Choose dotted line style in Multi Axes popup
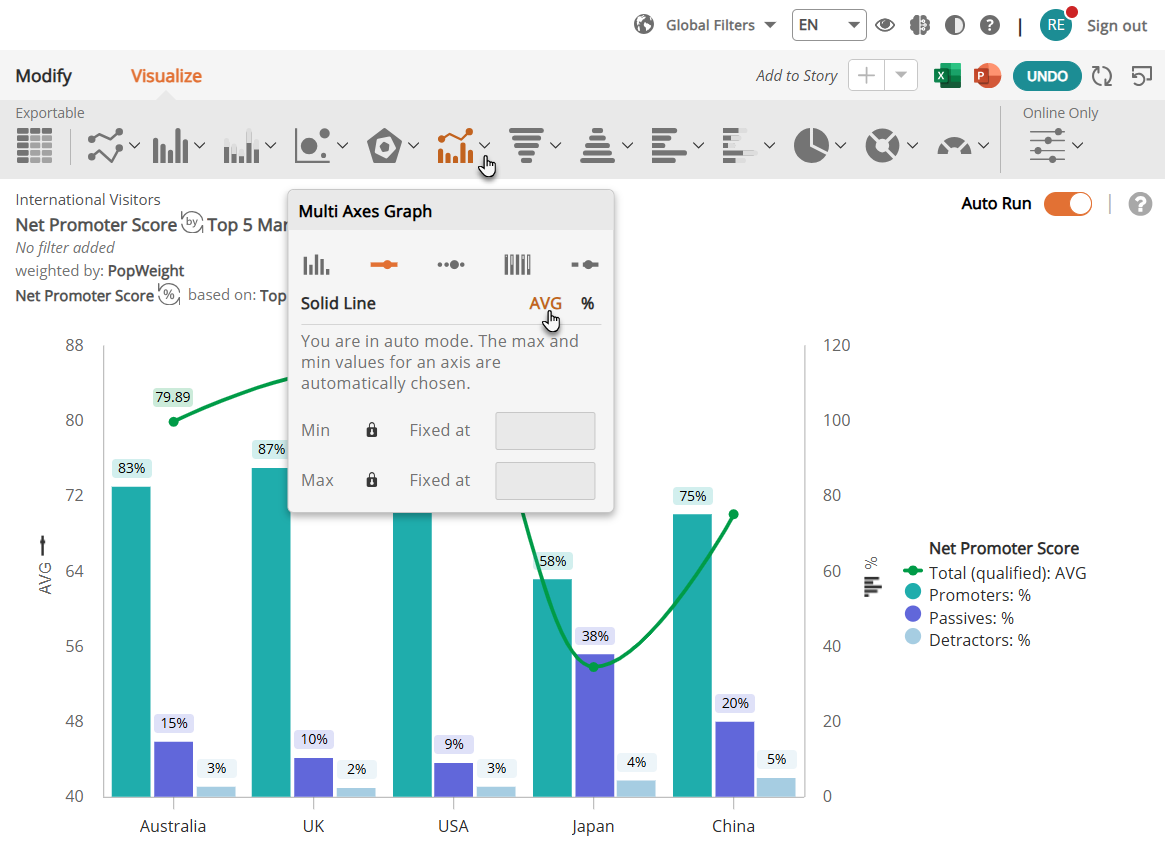The width and height of the screenshot is (1165, 848). 451,265
